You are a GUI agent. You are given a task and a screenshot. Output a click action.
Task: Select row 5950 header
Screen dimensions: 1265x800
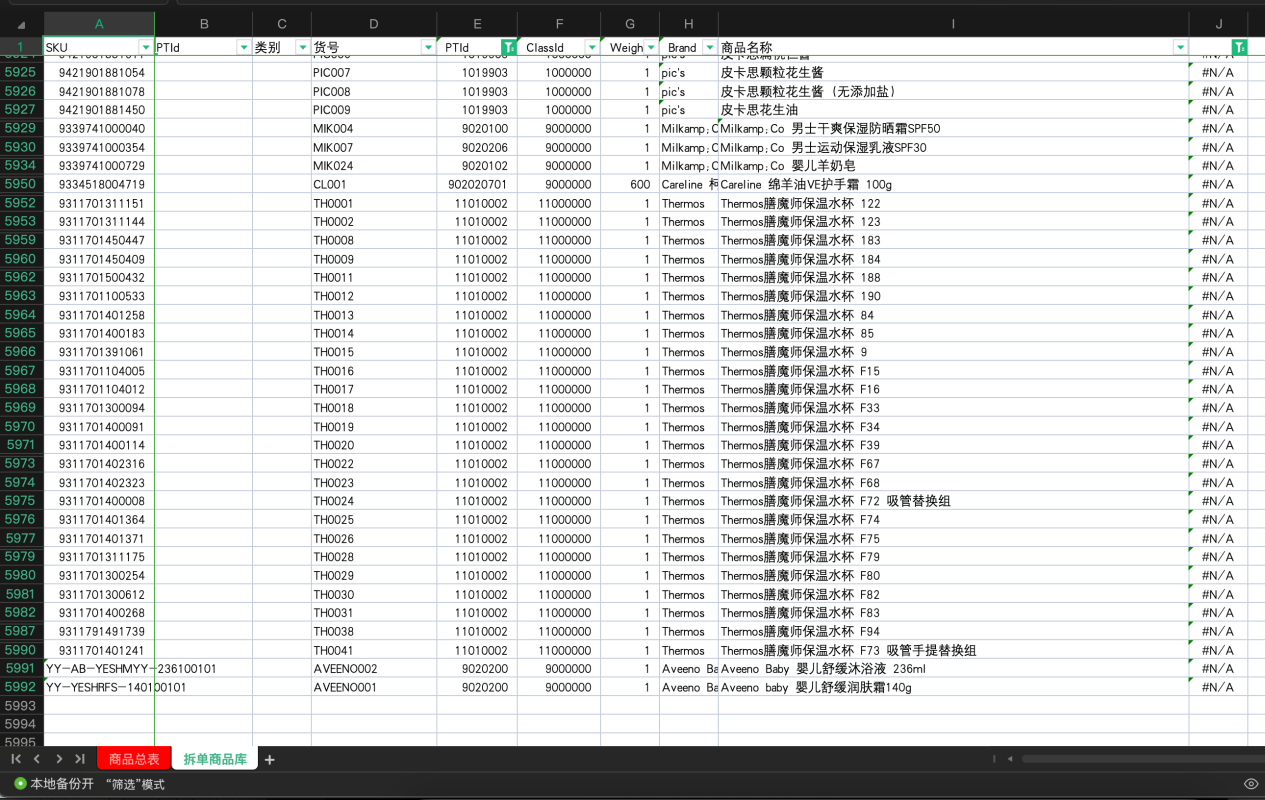(21, 185)
